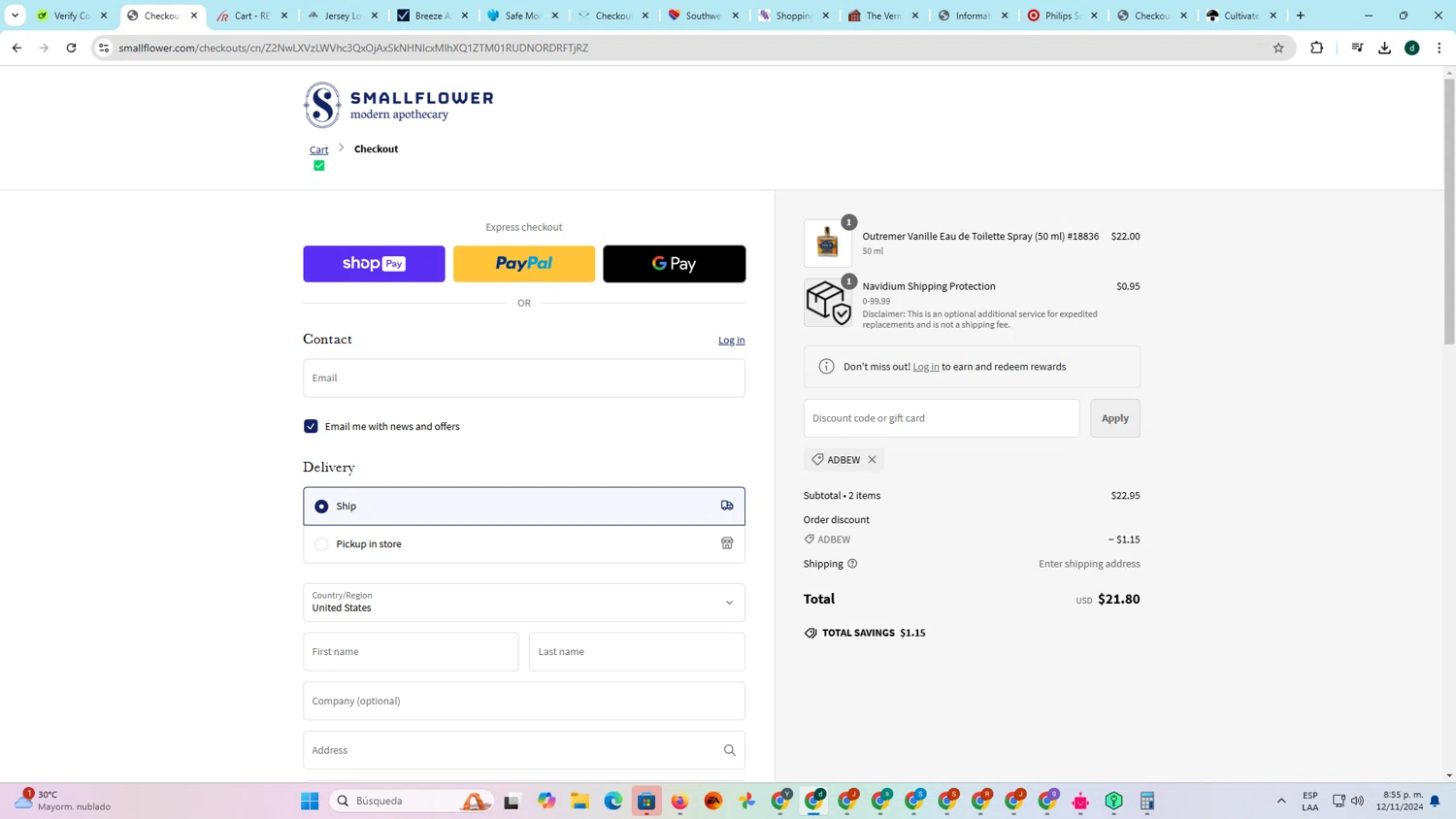Show hidden system tray icons
The width and height of the screenshot is (1456, 819).
point(1281,802)
